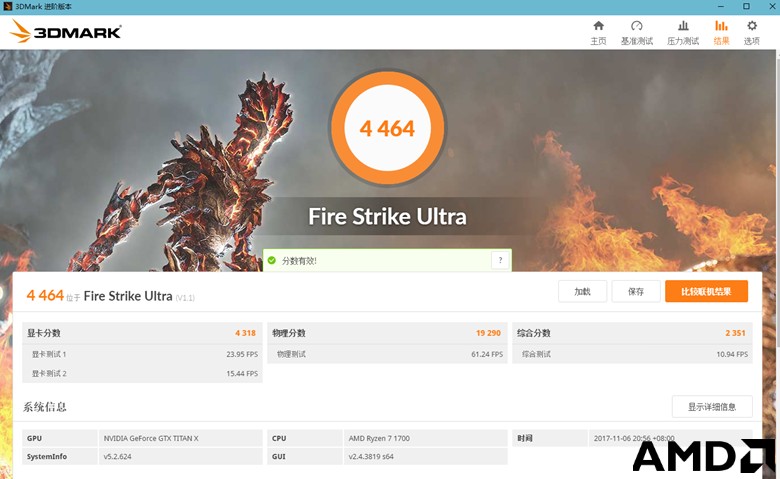Click the 比较联机结果 compare online button
This screenshot has height=479, width=780.
(x=706, y=291)
